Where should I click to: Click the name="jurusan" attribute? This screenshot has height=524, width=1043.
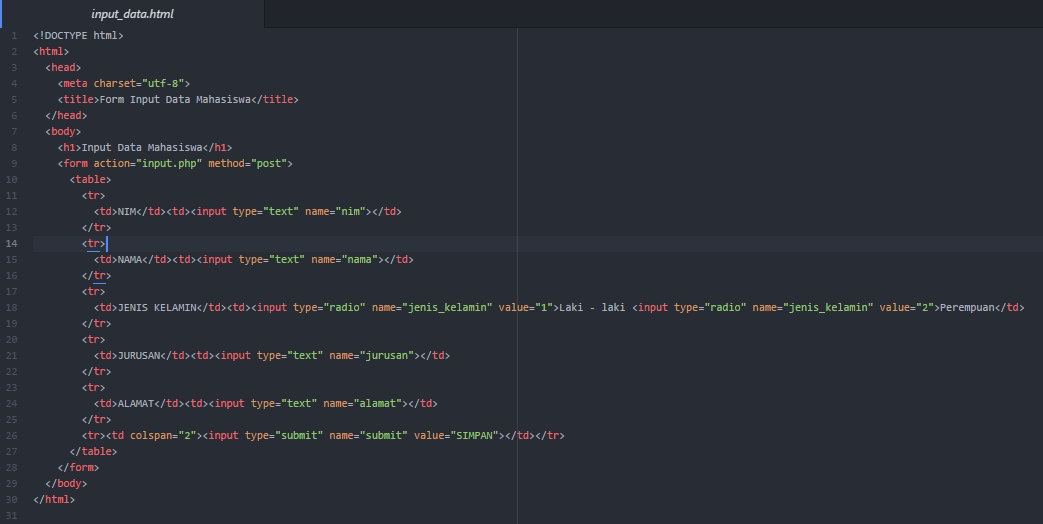pos(372,355)
